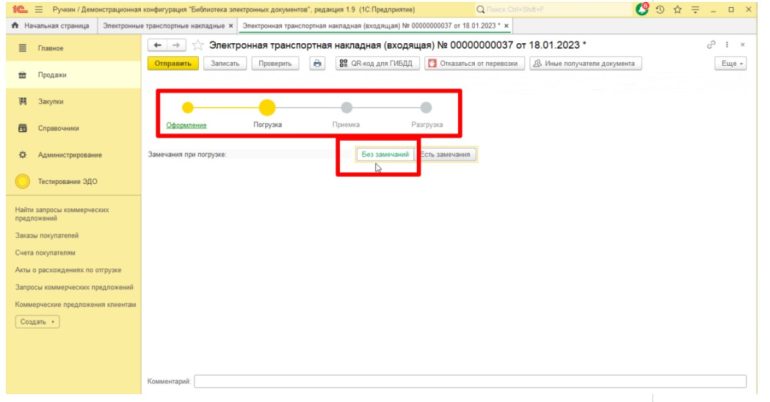Open Найти запросы коммерческих предложений link
The width and height of the screenshot is (770, 402).
(62, 214)
